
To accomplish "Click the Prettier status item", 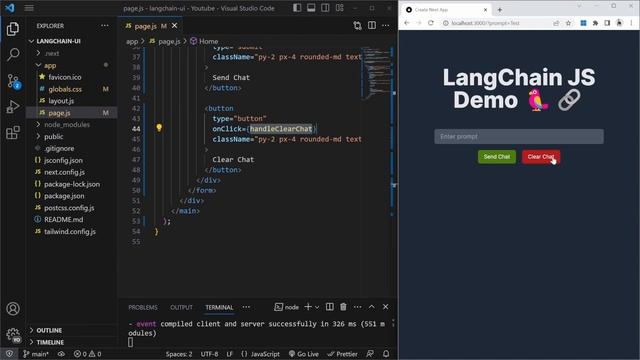I will [x=343, y=354].
